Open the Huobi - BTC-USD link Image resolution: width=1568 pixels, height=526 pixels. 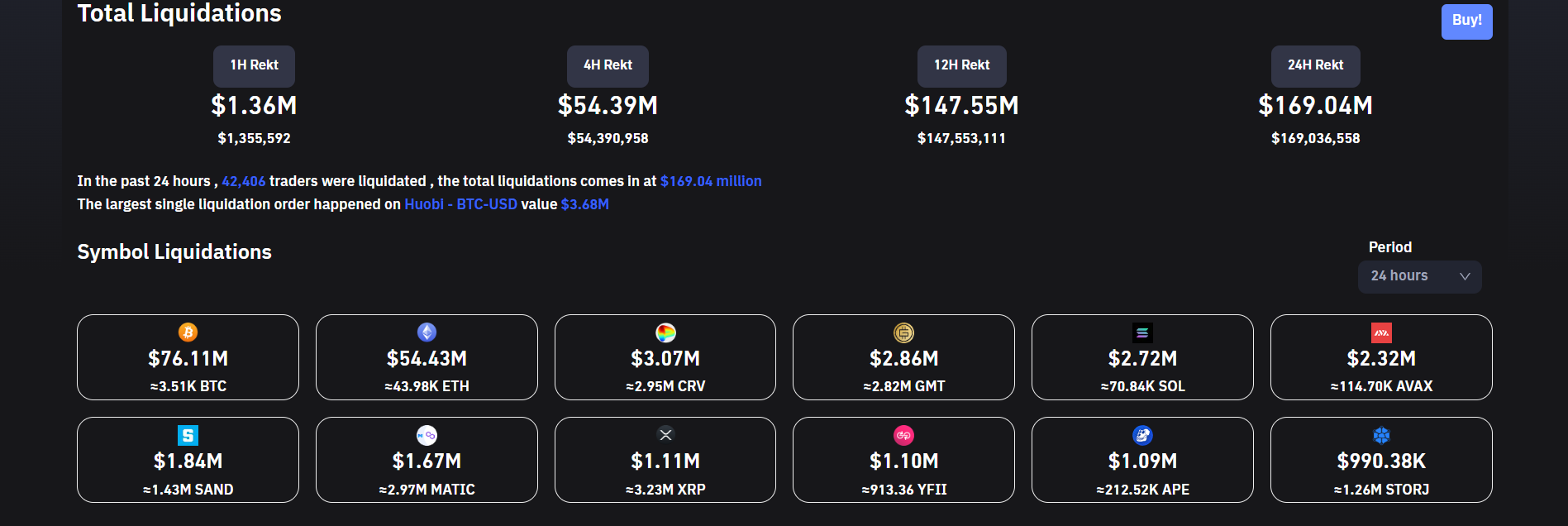point(460,204)
